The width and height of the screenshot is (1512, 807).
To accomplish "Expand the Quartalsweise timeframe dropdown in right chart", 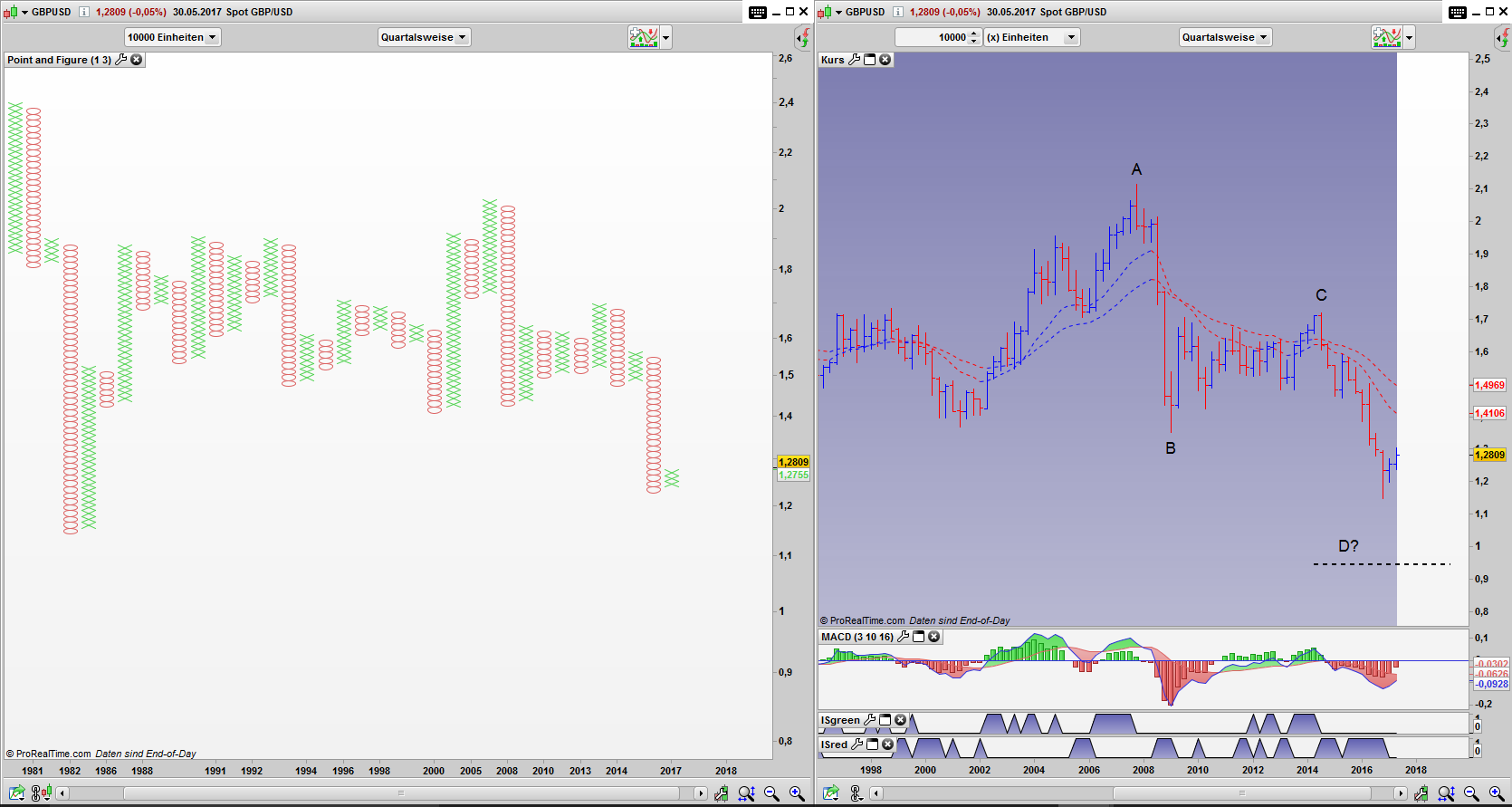I will (x=1225, y=37).
